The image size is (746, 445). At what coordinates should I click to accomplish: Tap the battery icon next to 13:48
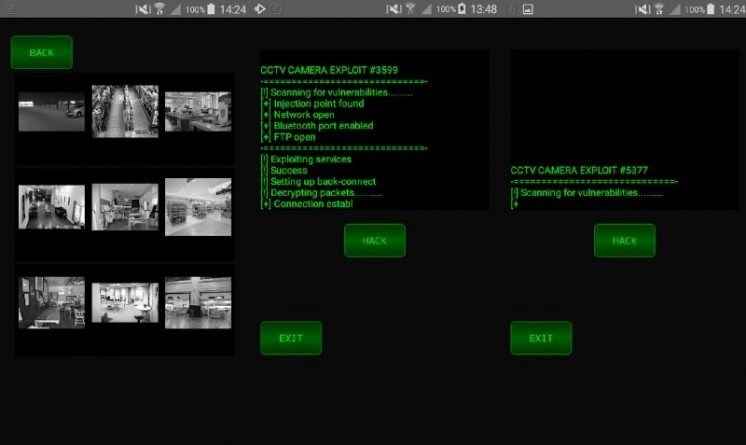(461, 9)
